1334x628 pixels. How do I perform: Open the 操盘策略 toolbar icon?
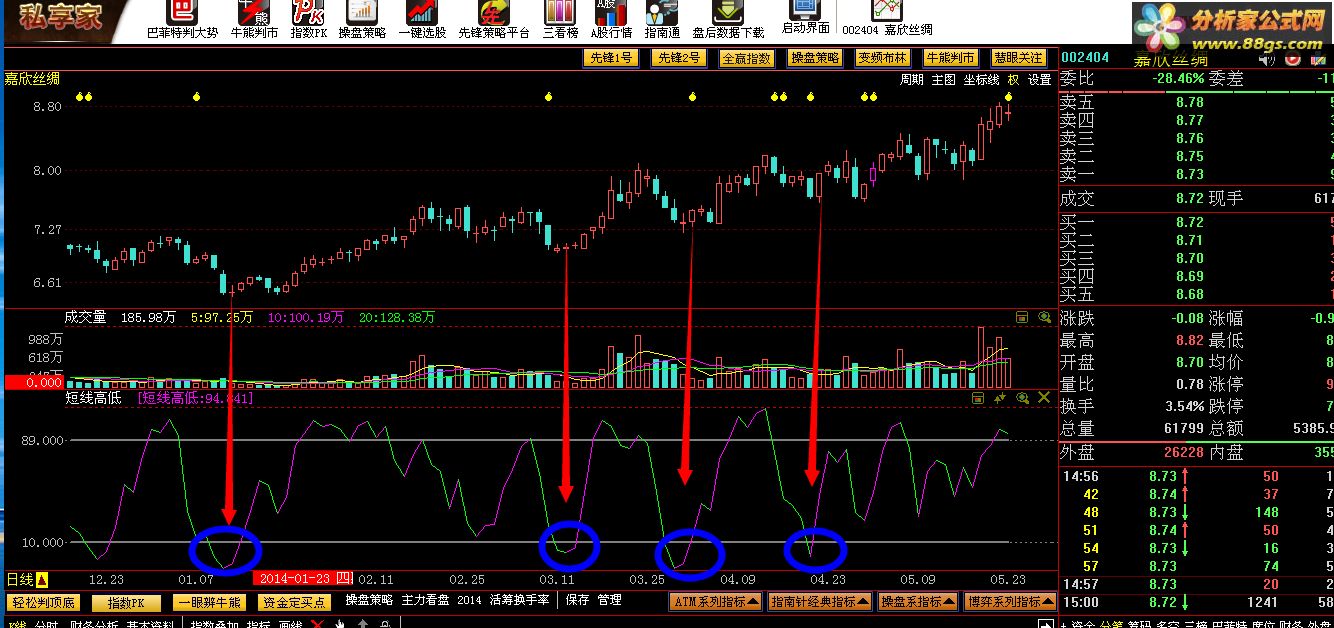tap(364, 12)
